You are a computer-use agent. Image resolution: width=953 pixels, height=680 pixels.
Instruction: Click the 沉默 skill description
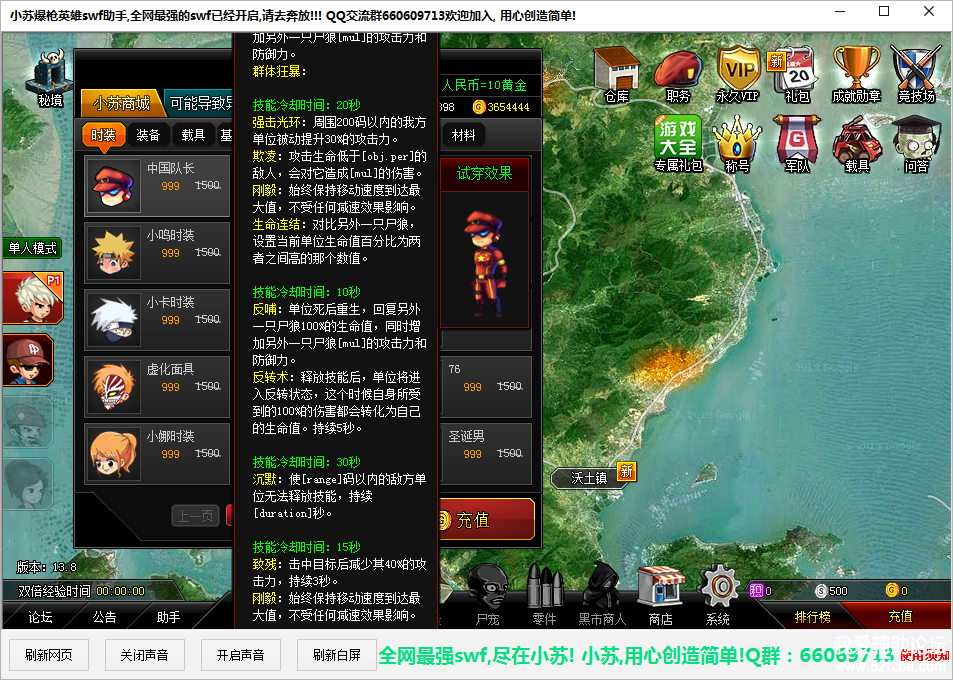point(339,496)
